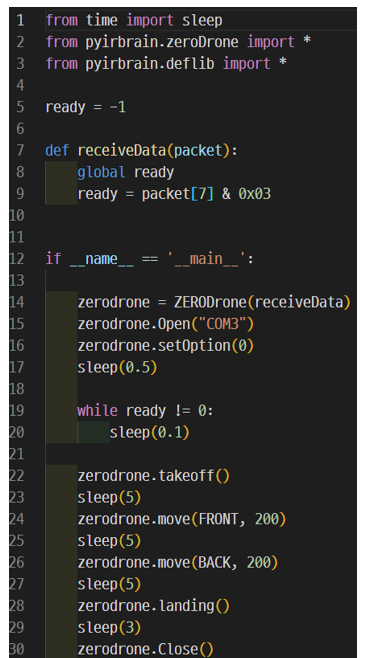
Task: Click 'sleep(3)' line
Action: coord(109,628)
